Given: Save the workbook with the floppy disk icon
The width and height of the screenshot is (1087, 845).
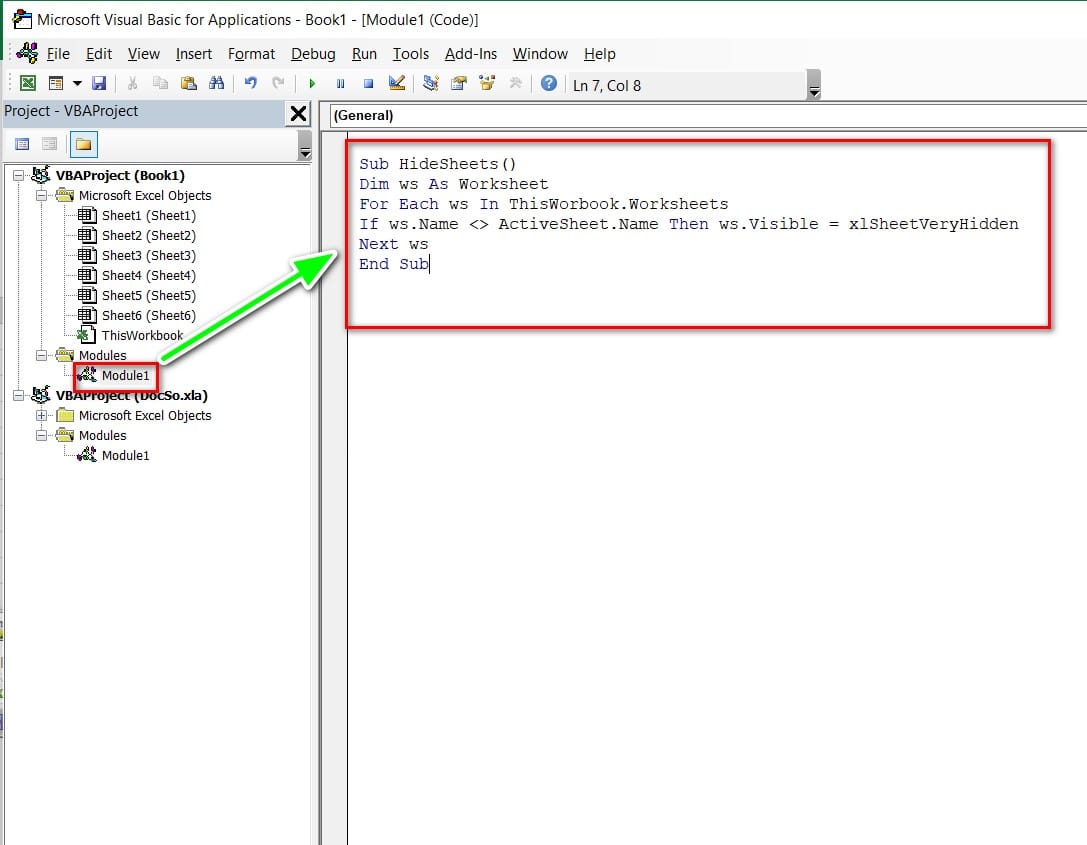Looking at the screenshot, I should (98, 84).
